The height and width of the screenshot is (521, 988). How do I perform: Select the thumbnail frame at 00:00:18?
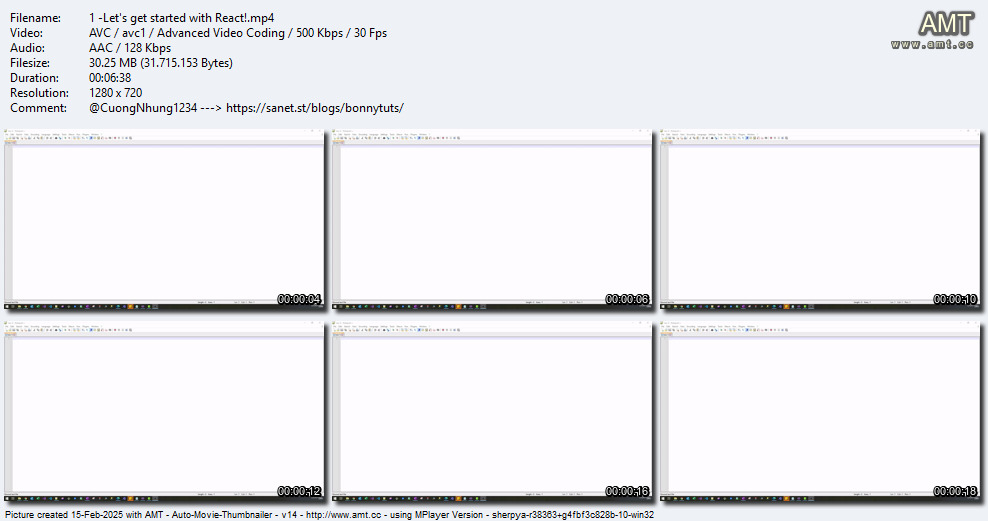coord(820,411)
